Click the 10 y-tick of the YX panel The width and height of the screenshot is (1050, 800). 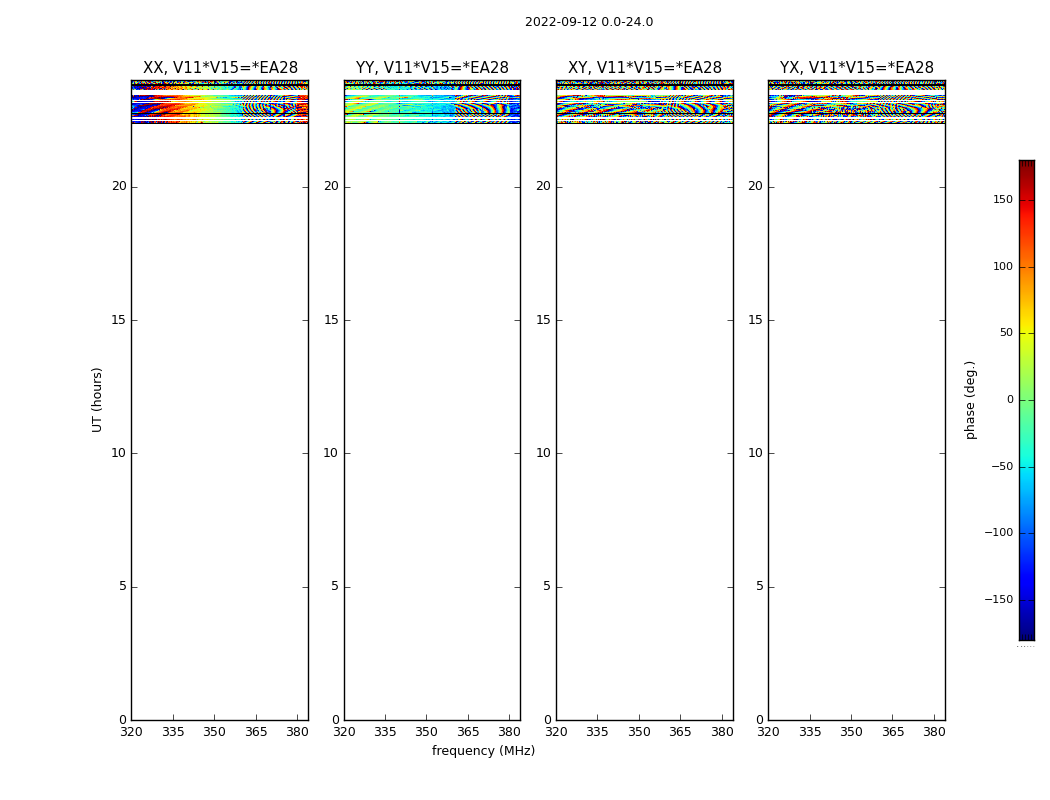tap(755, 453)
